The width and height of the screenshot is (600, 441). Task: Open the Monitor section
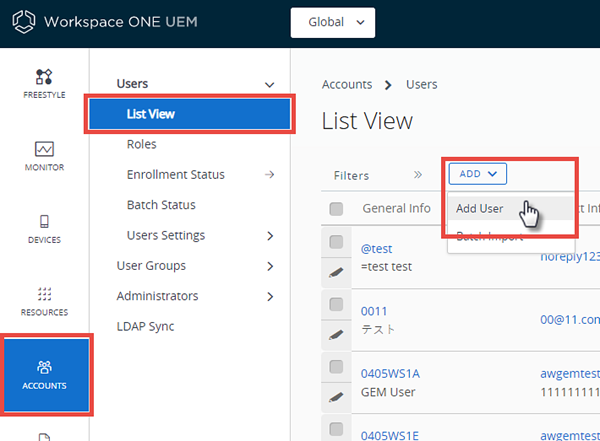[44, 156]
